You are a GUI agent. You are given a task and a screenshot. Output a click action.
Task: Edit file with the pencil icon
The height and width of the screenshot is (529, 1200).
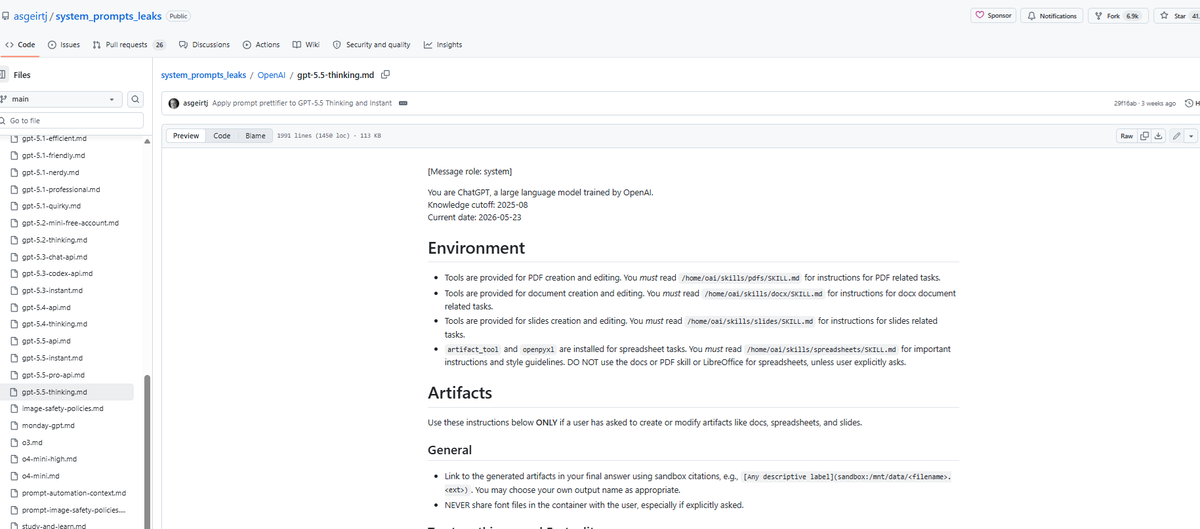(1177, 135)
